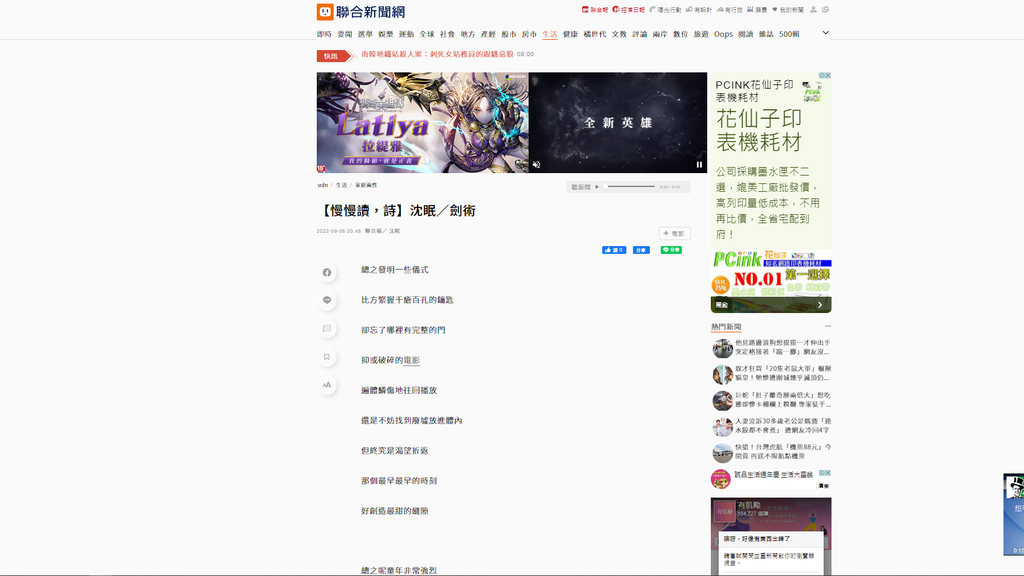Image resolution: width=1024 pixels, height=576 pixels.
Task: Pause the video advertisement
Action: [x=699, y=165]
